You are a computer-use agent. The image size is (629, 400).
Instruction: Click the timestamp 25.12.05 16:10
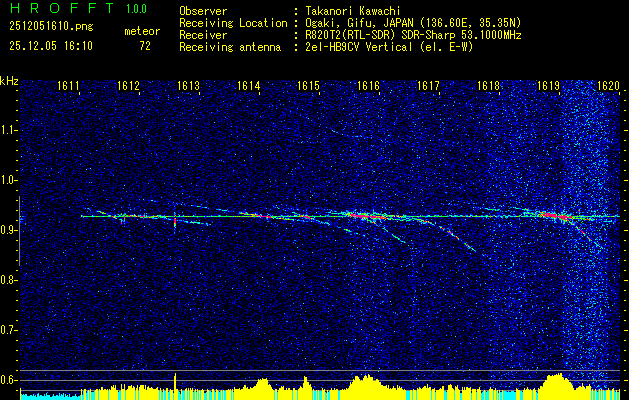click(x=51, y=46)
